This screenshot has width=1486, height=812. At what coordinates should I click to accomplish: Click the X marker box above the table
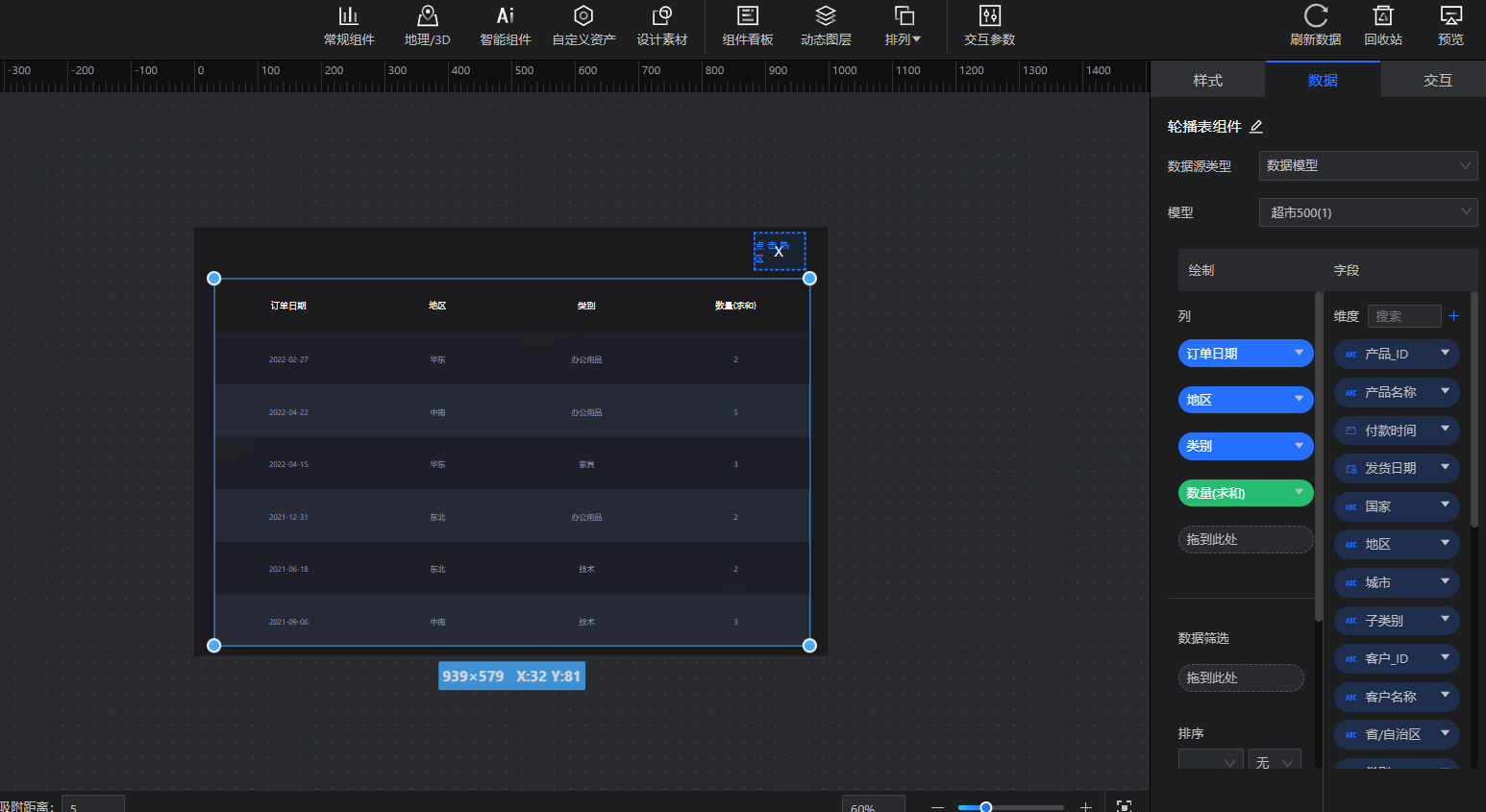pos(780,251)
